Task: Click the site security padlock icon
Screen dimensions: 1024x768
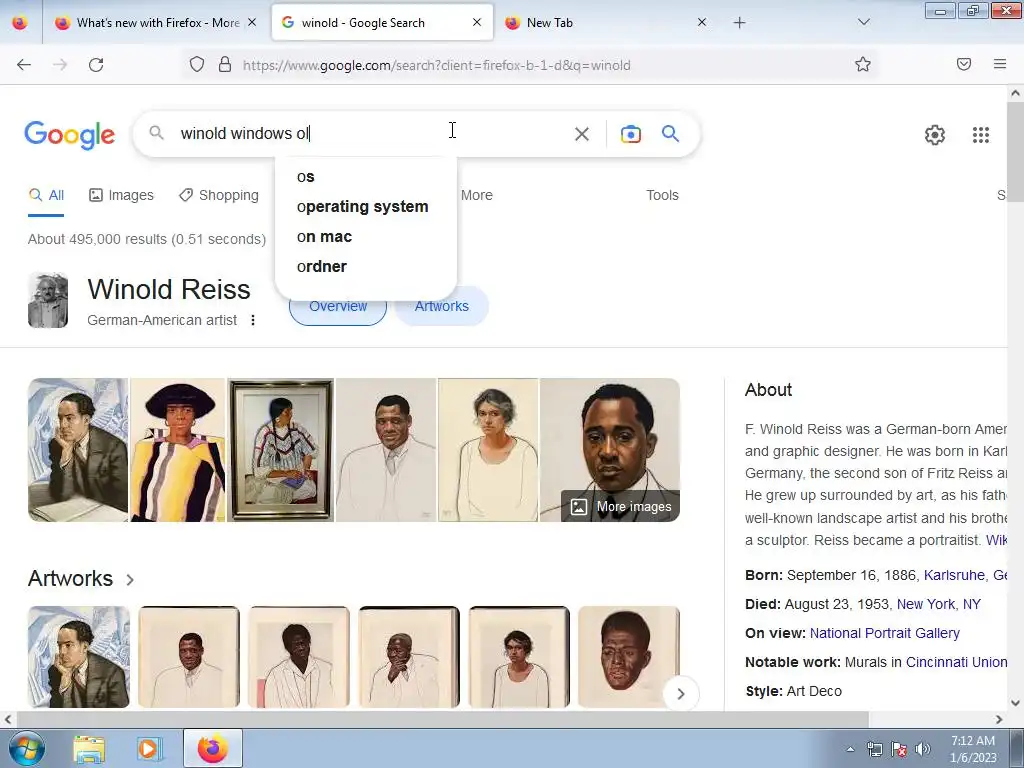Action: pyautogui.click(x=225, y=65)
